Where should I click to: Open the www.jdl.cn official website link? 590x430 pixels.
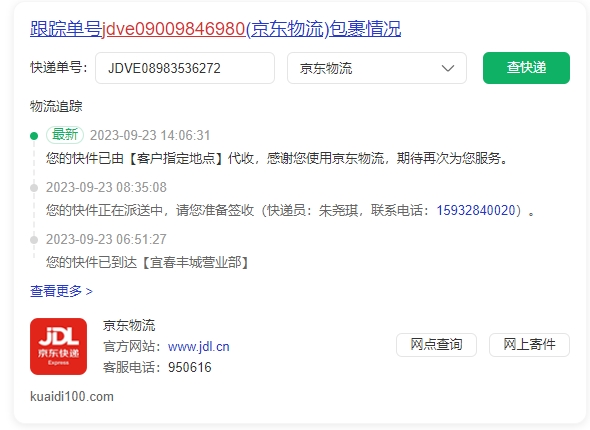click(198, 346)
